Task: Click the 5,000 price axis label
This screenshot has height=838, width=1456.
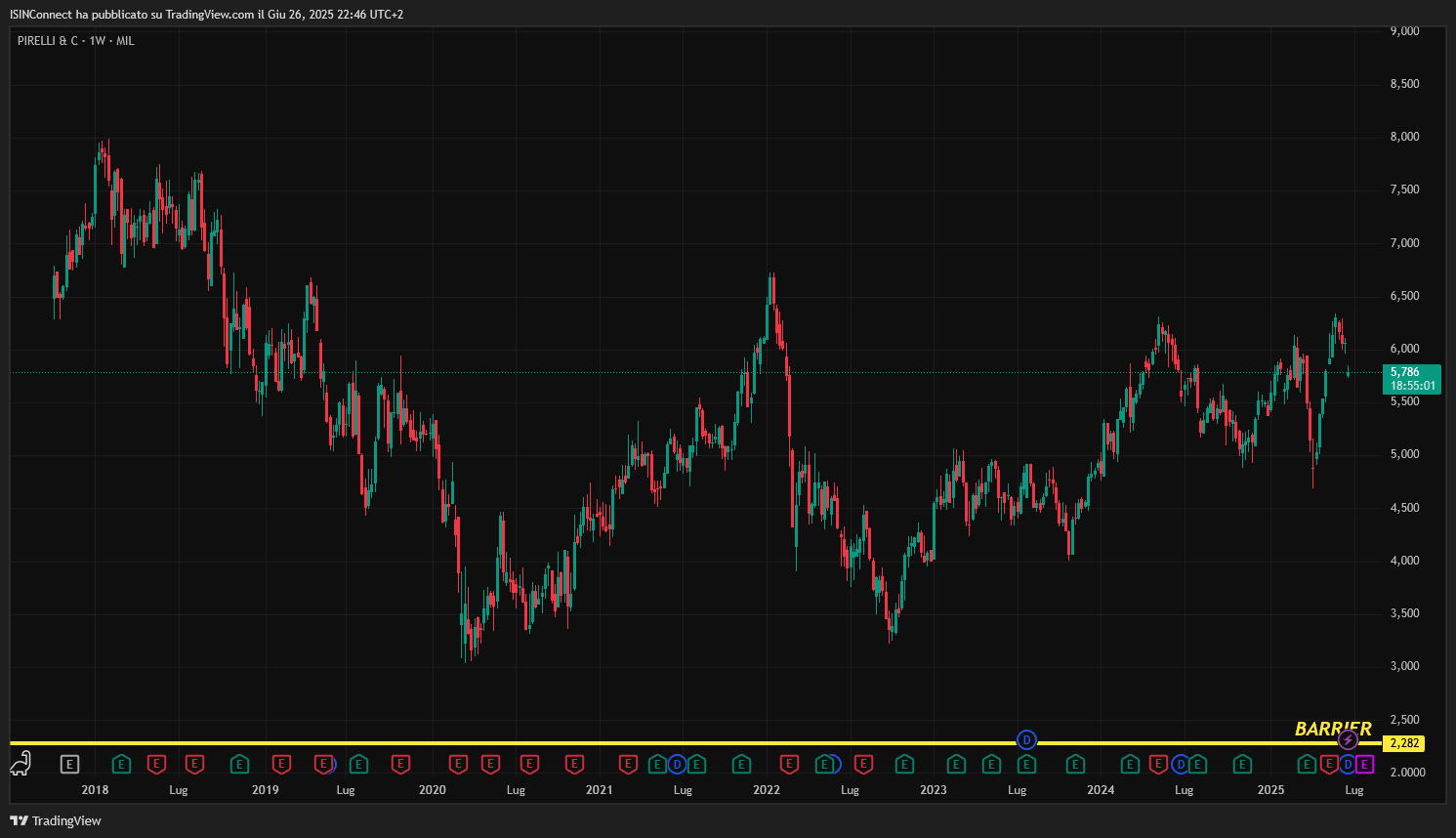Action: click(x=1404, y=454)
